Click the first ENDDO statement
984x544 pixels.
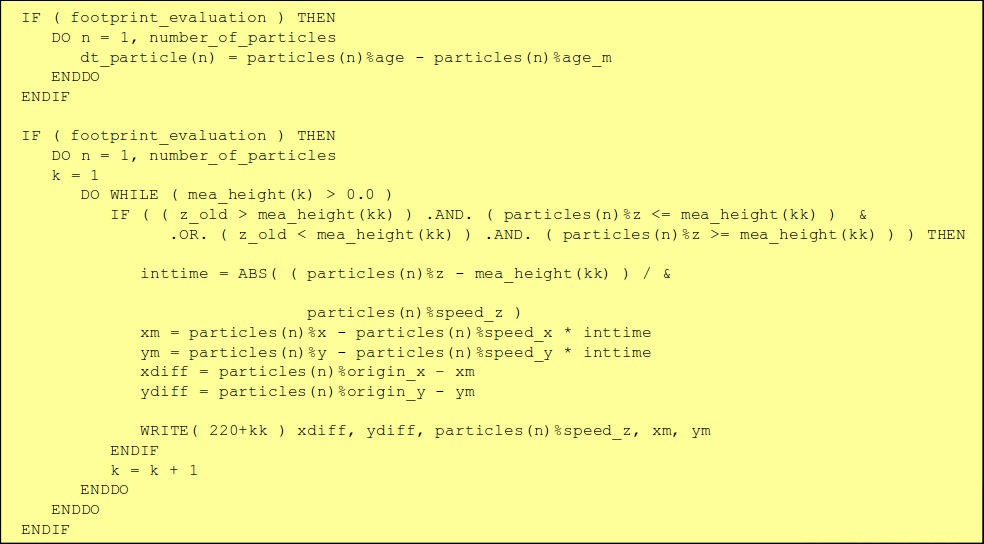[75, 77]
